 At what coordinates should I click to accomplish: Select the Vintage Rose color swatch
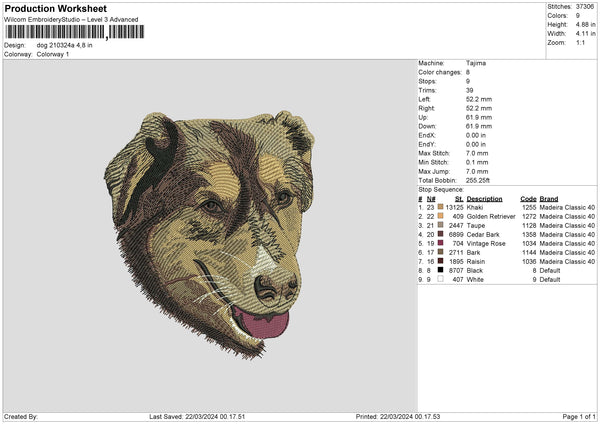coord(439,243)
